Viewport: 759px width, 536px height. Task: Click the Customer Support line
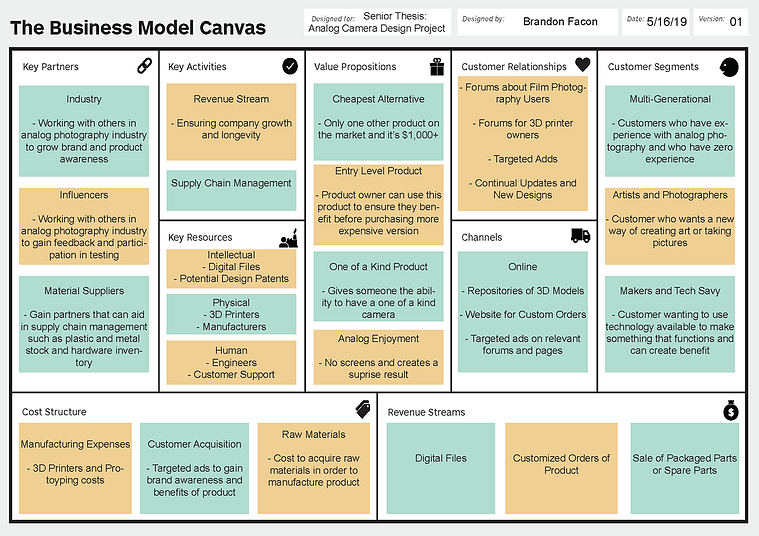231,375
